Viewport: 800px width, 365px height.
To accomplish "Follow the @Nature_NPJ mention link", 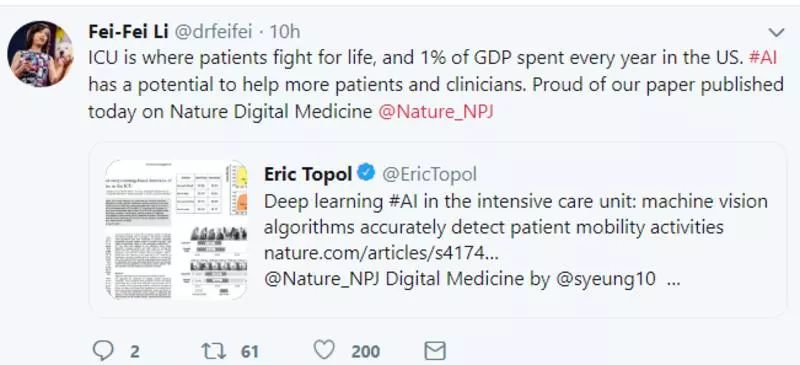I will pos(435,111).
